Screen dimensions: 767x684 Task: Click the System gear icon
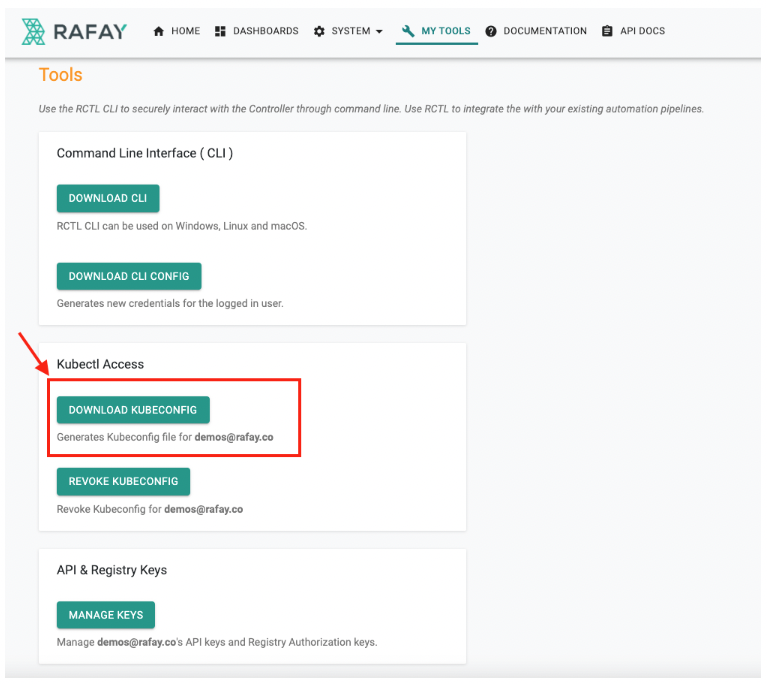click(320, 31)
